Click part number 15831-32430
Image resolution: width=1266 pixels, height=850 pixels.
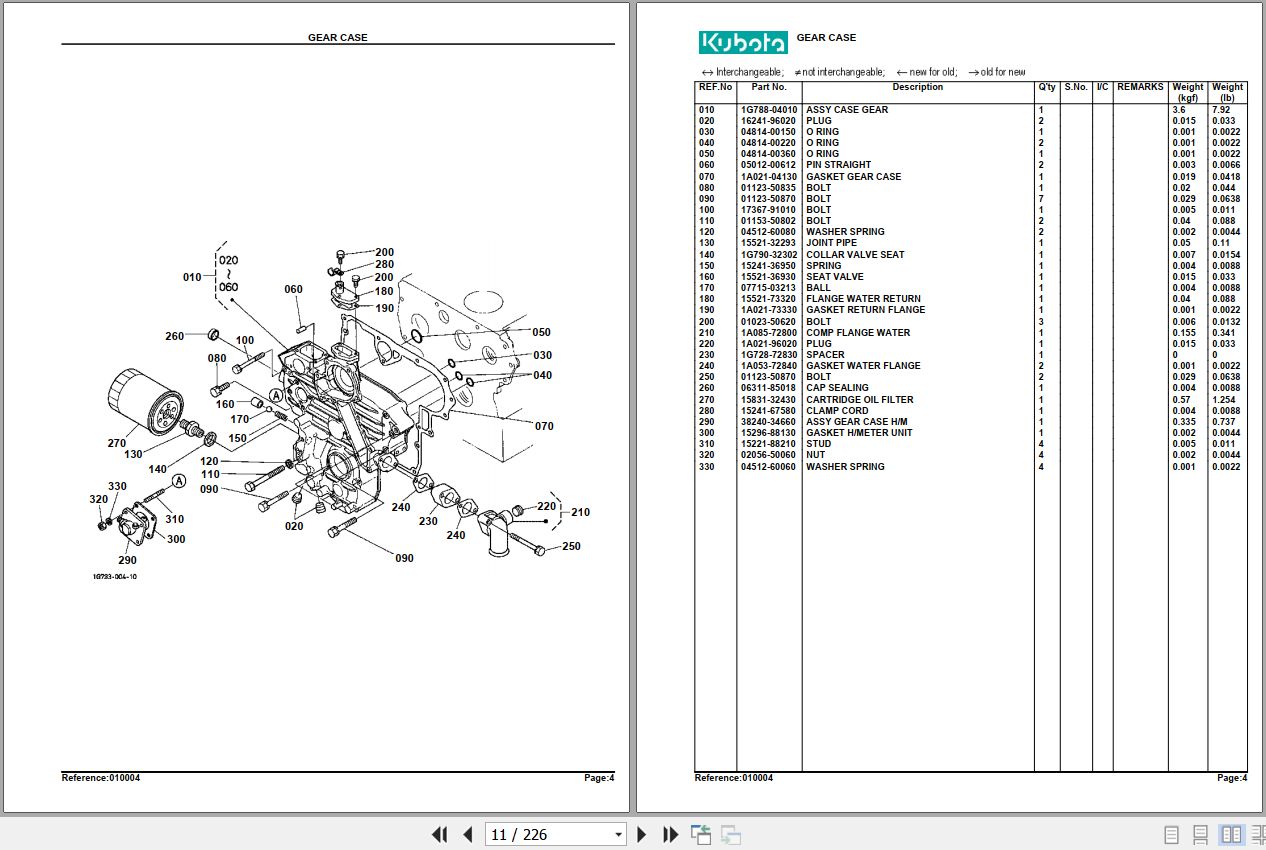[x=769, y=400]
